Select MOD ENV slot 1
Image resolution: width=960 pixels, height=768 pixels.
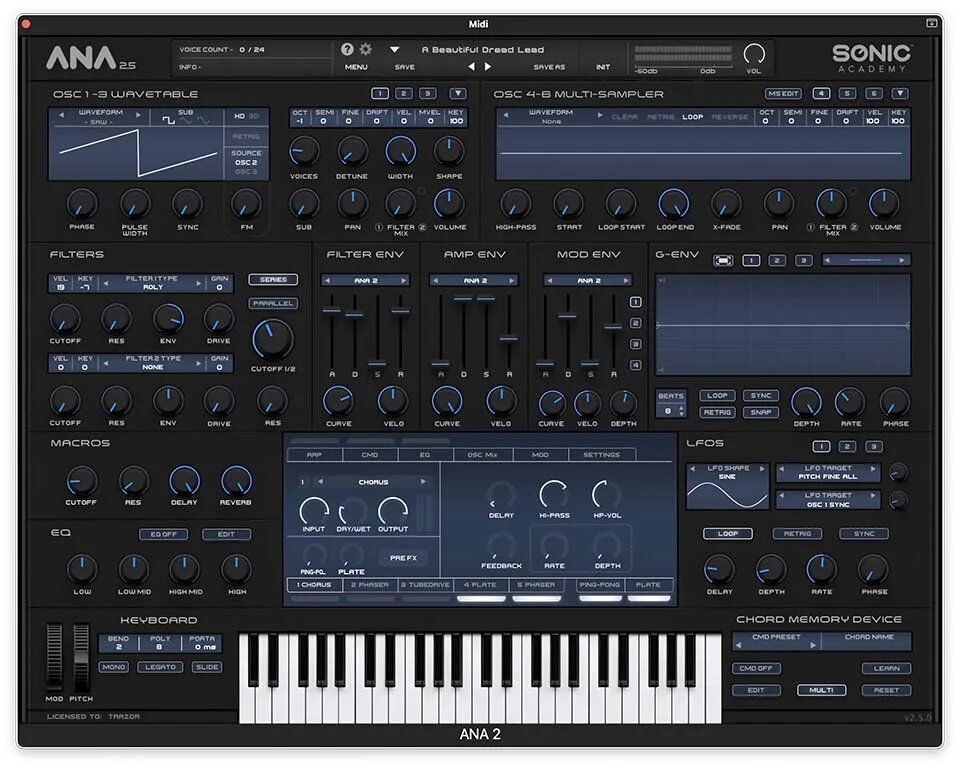click(636, 302)
